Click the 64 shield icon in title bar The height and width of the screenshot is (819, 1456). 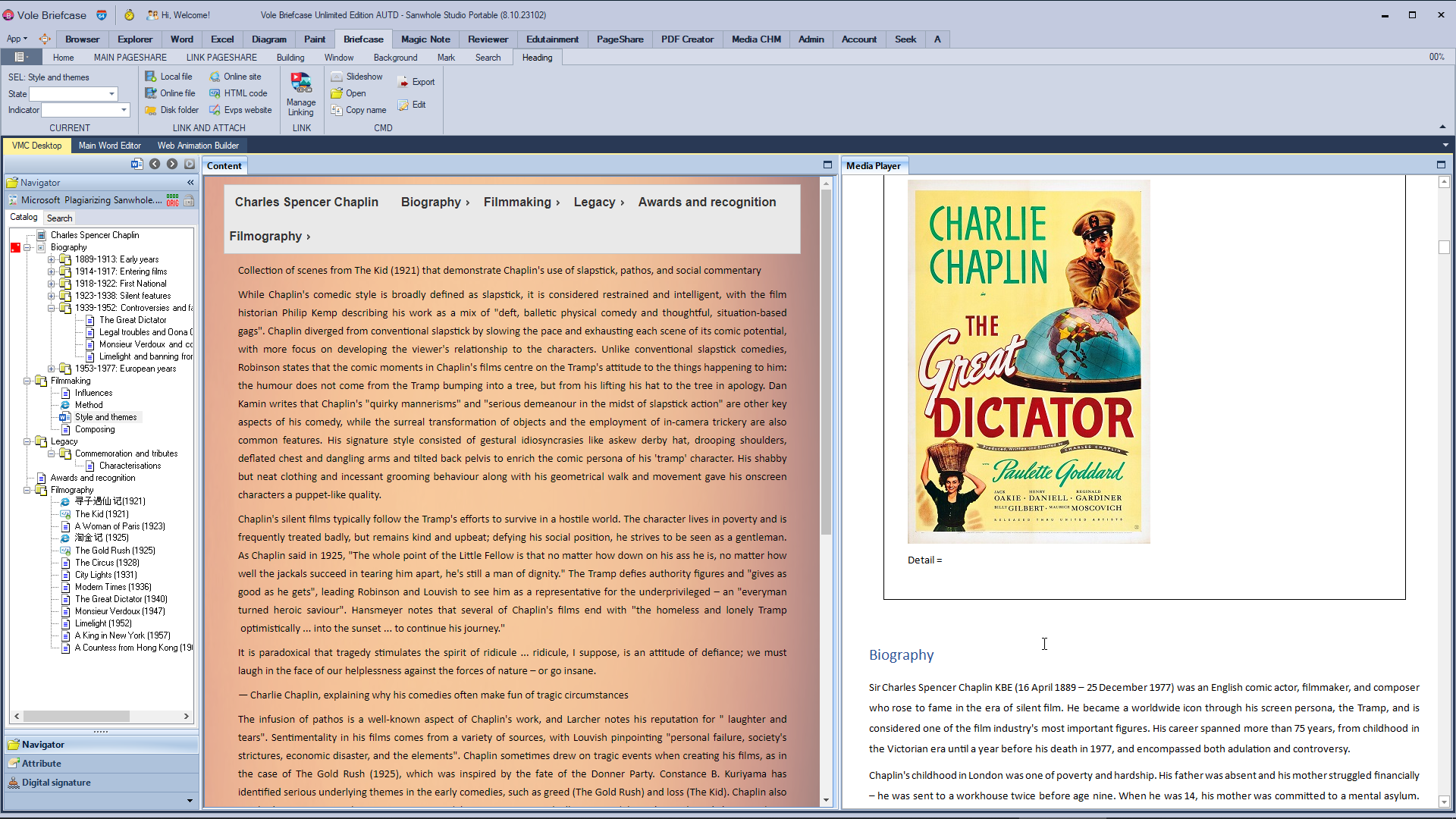(x=102, y=14)
